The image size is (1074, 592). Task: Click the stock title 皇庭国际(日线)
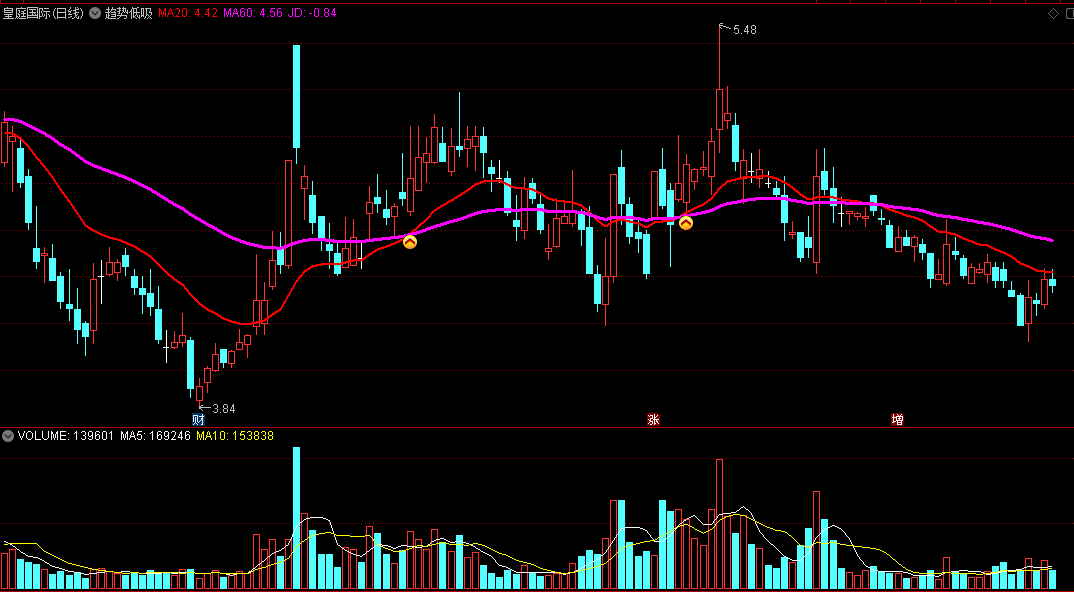point(43,13)
